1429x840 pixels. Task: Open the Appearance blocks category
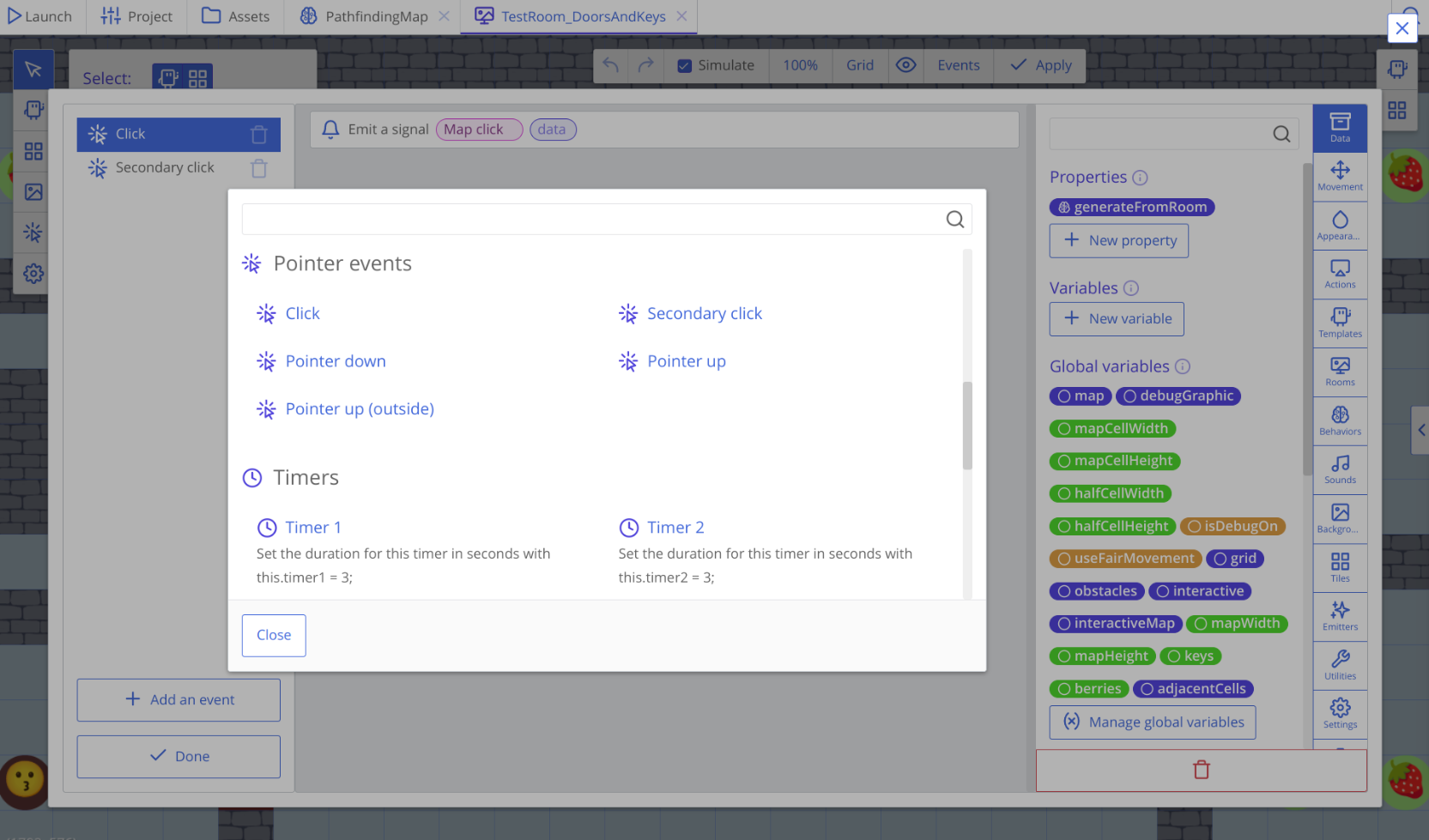point(1340,226)
